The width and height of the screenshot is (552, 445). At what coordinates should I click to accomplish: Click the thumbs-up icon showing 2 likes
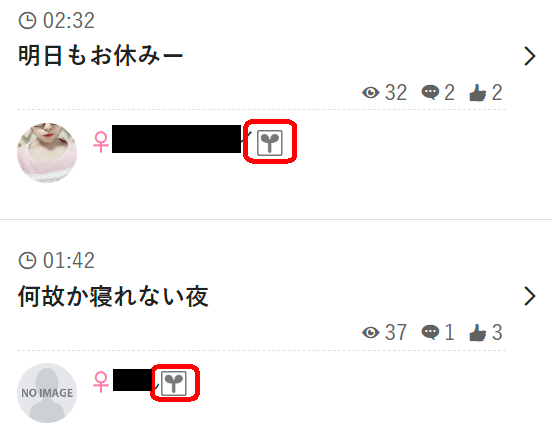[x=478, y=93]
